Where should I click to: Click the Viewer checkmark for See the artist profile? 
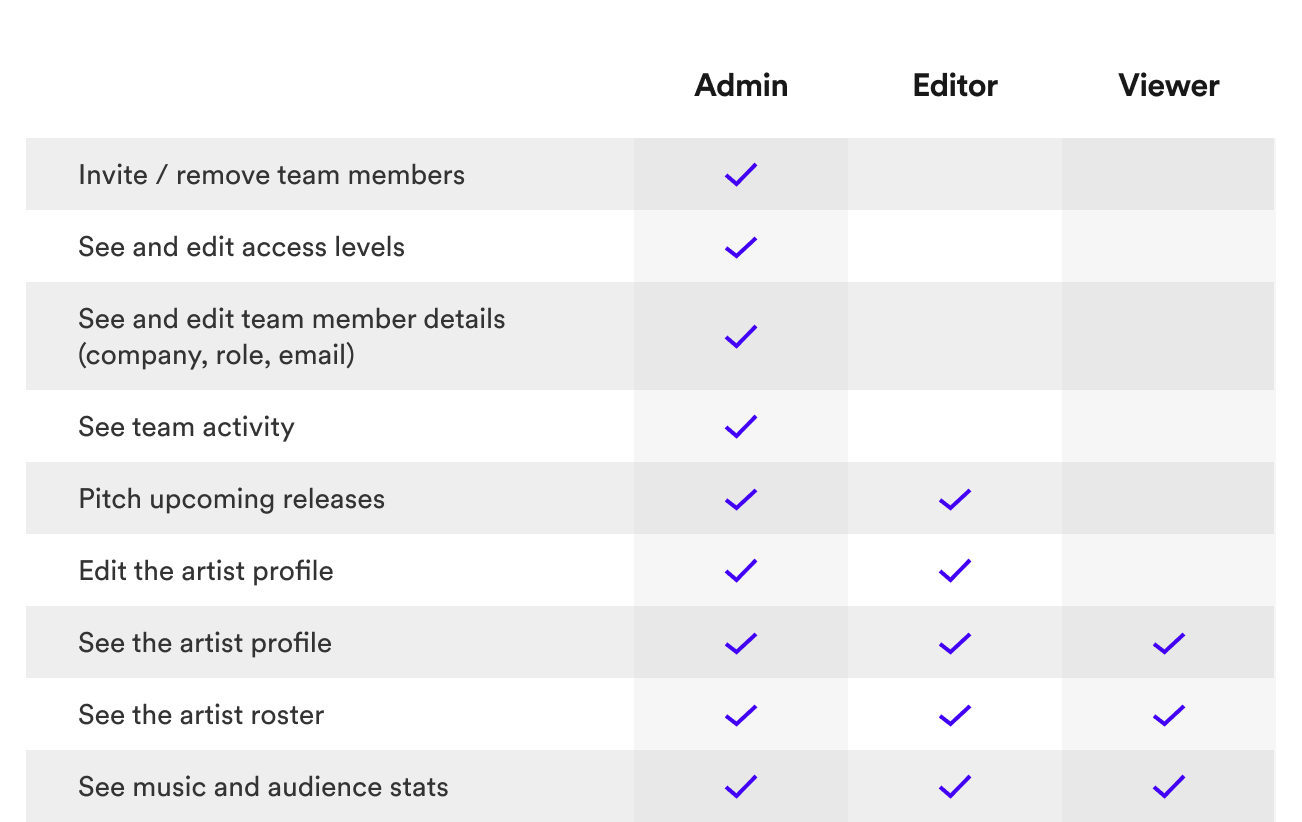point(1169,643)
